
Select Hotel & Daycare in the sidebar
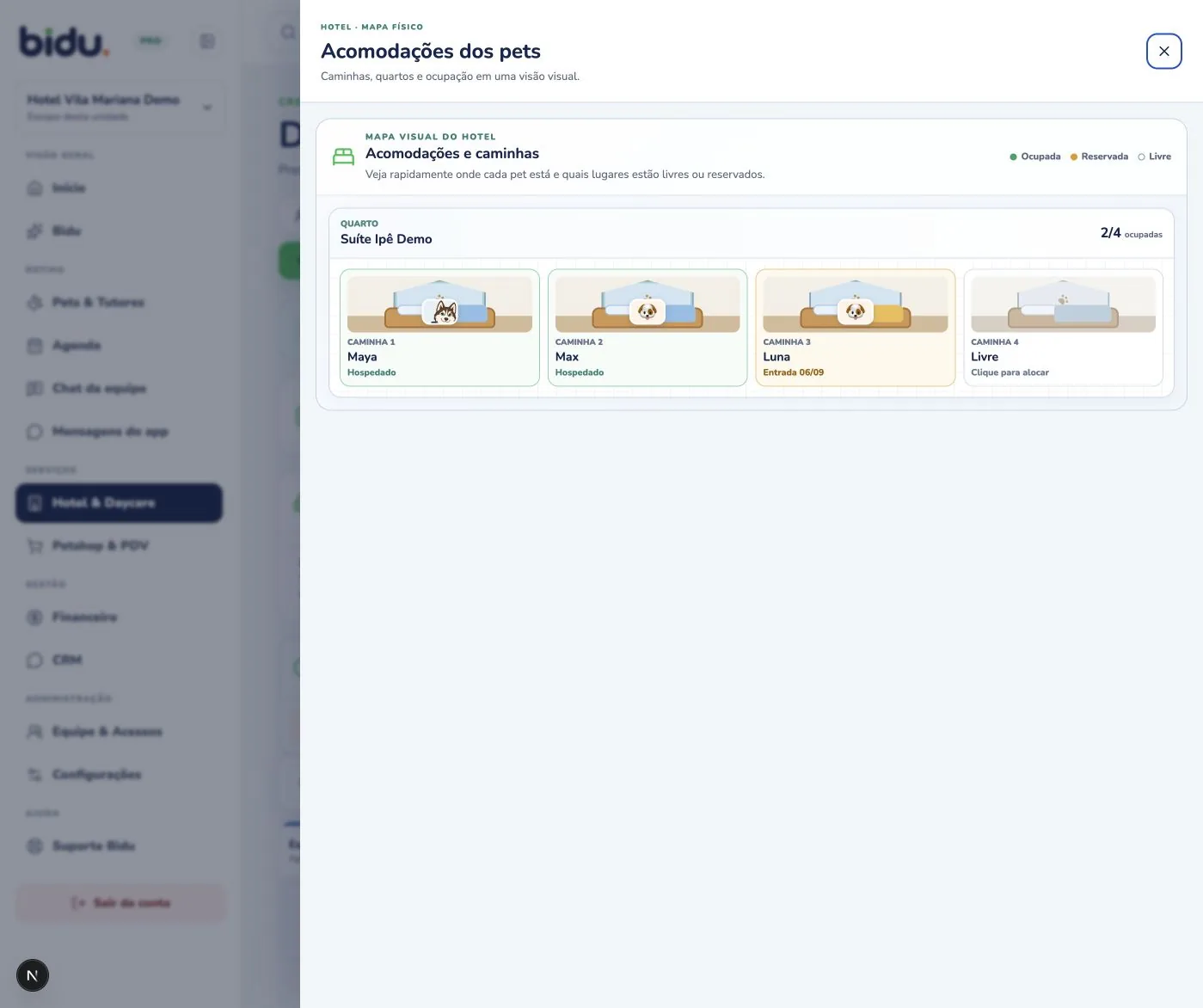tap(119, 503)
